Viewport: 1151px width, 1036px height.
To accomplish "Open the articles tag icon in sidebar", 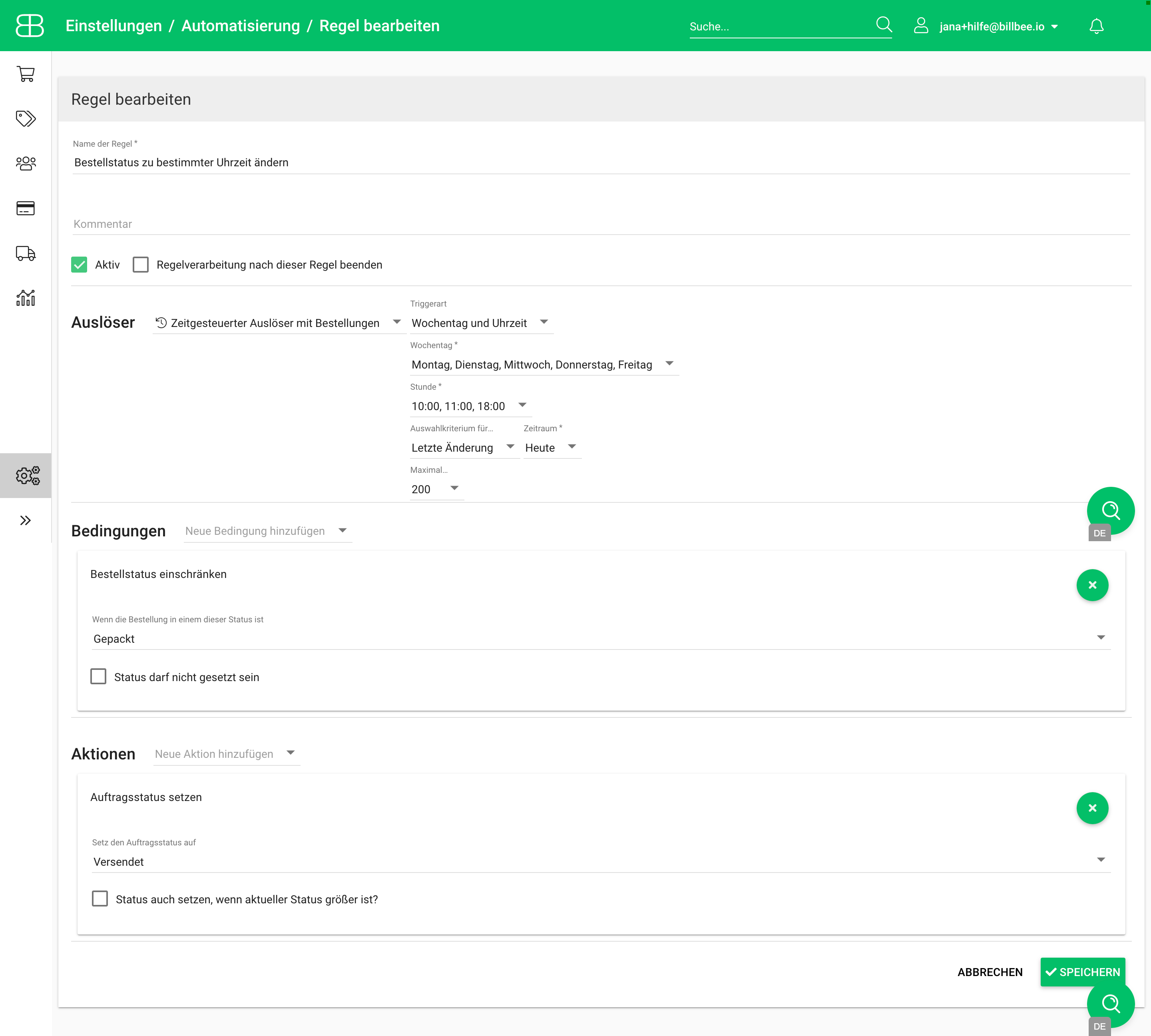I will coord(26,118).
